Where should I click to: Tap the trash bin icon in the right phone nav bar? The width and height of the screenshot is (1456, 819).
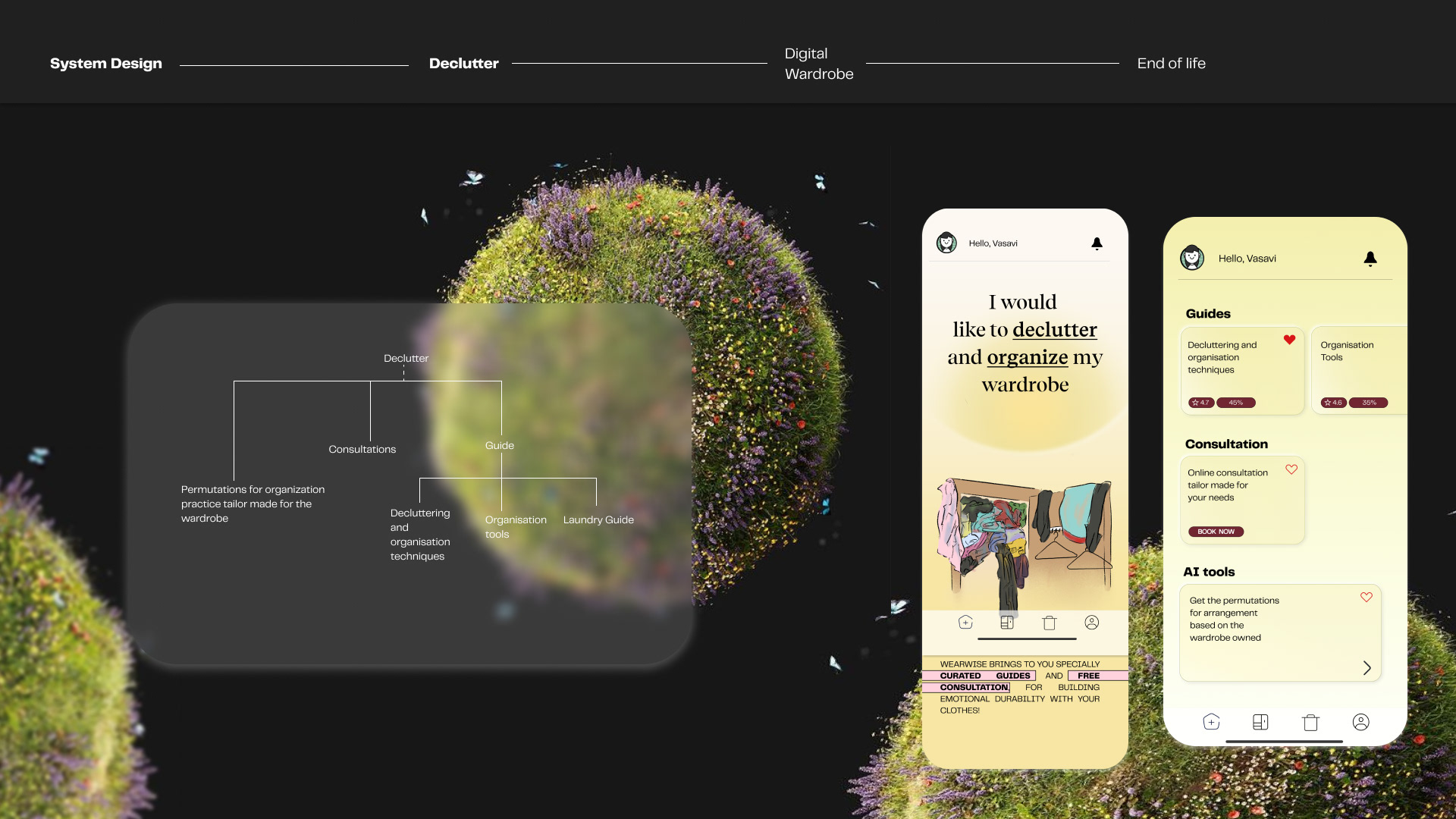1310,722
